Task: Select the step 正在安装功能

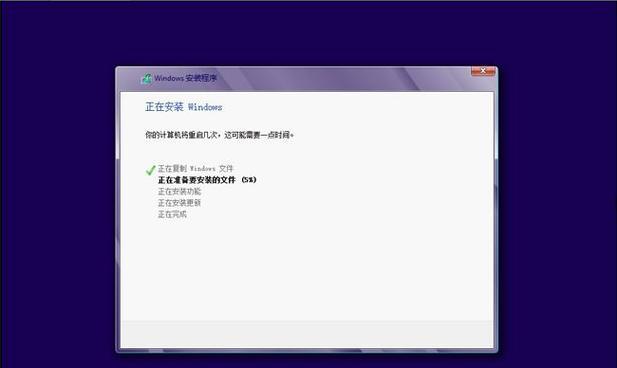Action: 179,191
